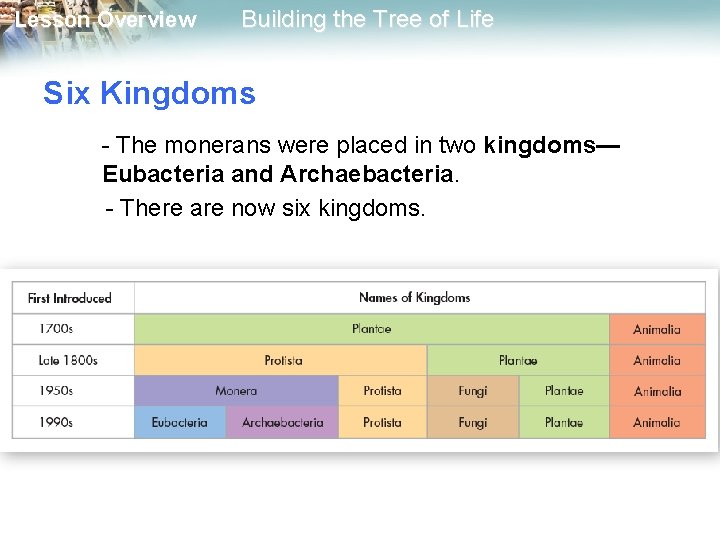Screen dimensions: 720x540
Task: Click the 'Lesson Overview' header text
Action: pos(106,20)
